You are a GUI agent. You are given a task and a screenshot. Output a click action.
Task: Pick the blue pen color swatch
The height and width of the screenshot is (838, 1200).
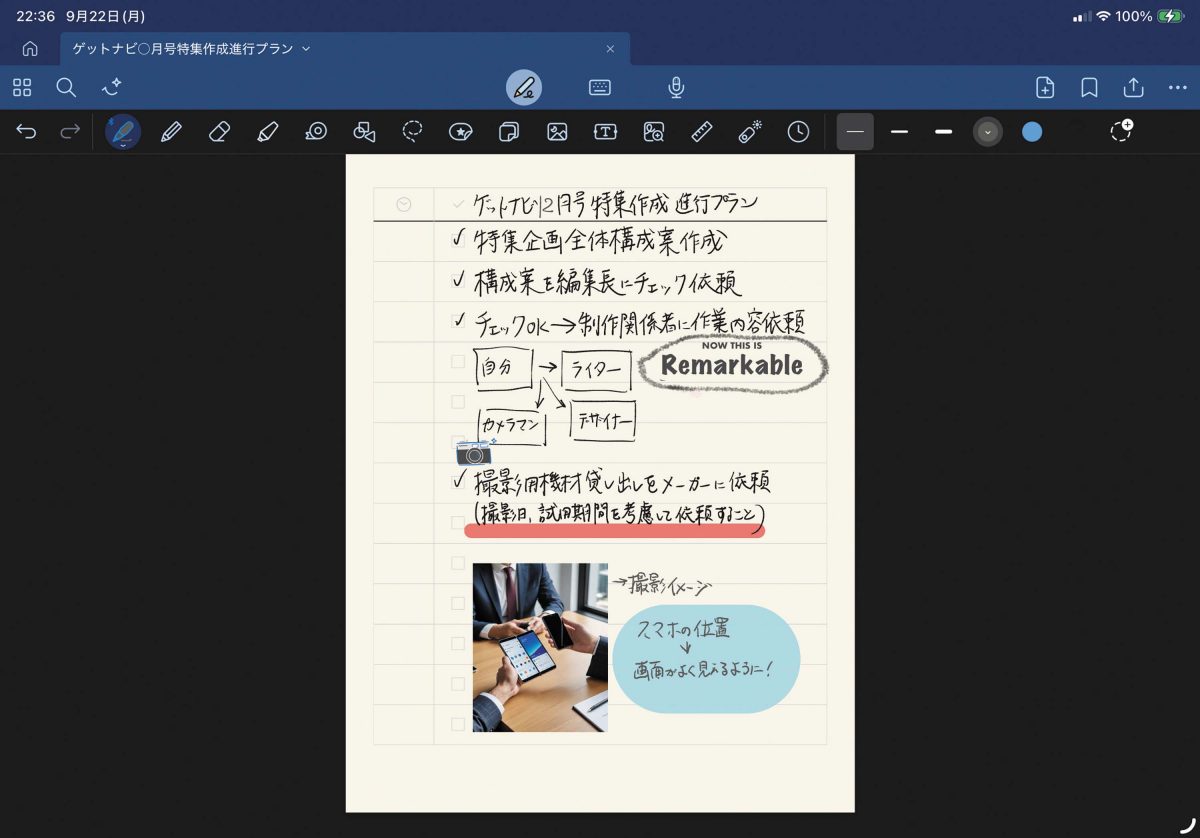pyautogui.click(x=1032, y=132)
